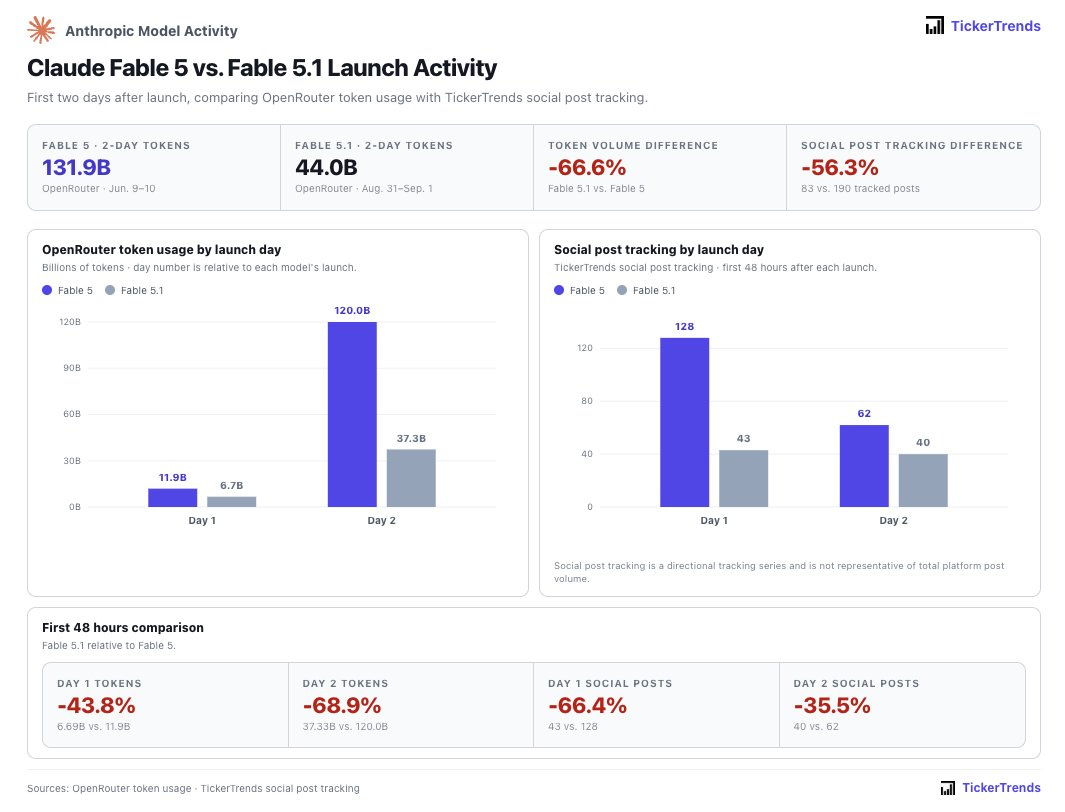Click the '37.33B vs. 120.0B' caption
Screen dimensions: 1065x812
pyautogui.click(x=345, y=726)
